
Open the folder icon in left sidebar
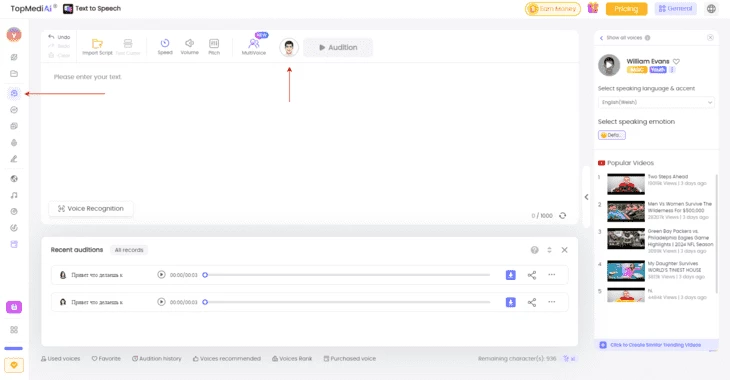click(x=14, y=74)
